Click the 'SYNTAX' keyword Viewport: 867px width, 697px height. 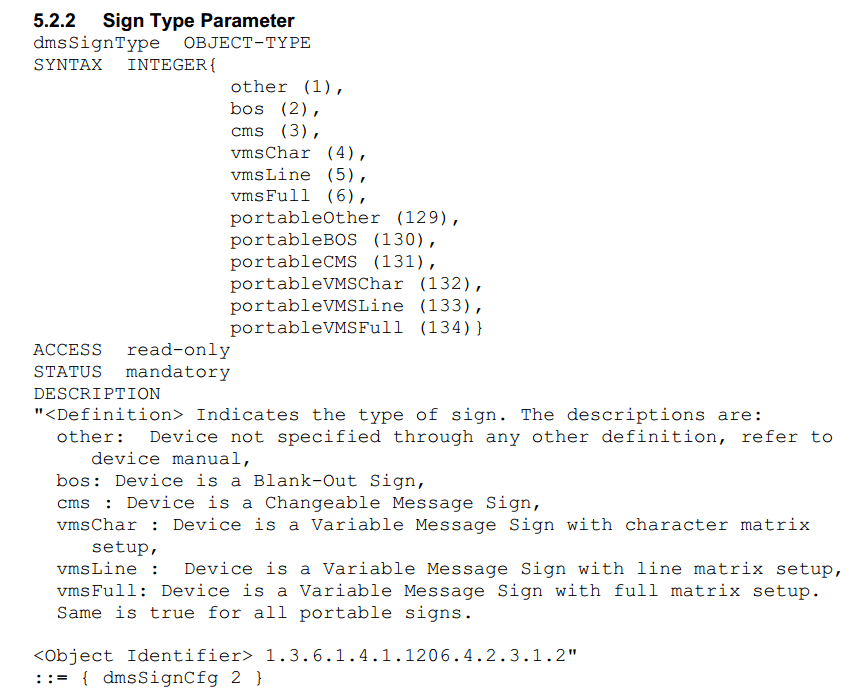coord(68,65)
